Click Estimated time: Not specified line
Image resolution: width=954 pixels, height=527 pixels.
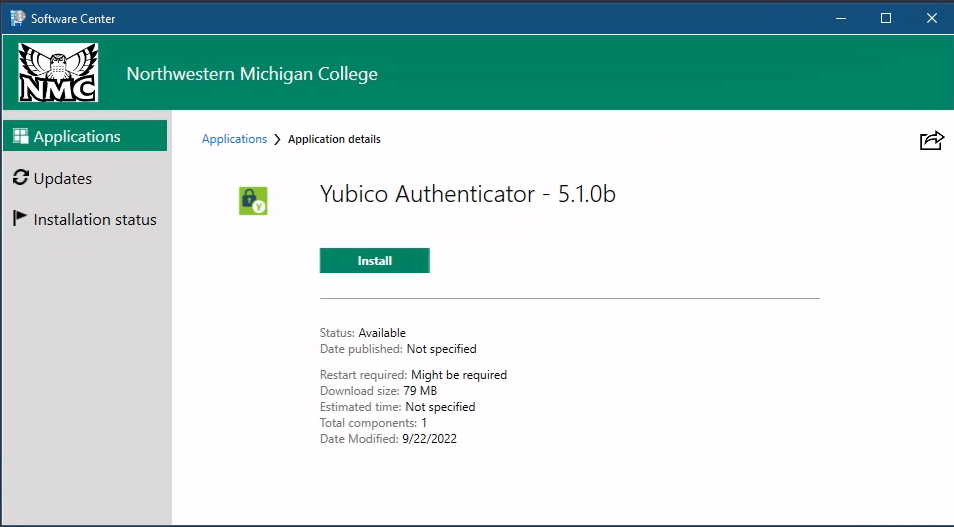click(x=397, y=407)
